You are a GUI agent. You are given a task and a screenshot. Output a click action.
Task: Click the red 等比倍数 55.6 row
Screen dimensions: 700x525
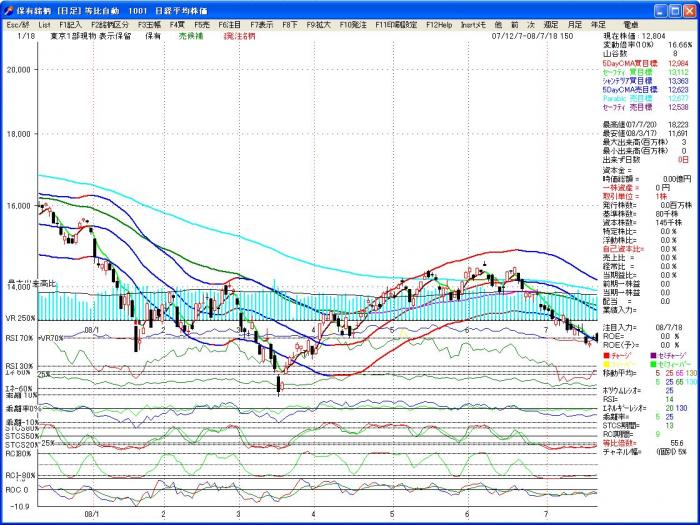coord(643,443)
